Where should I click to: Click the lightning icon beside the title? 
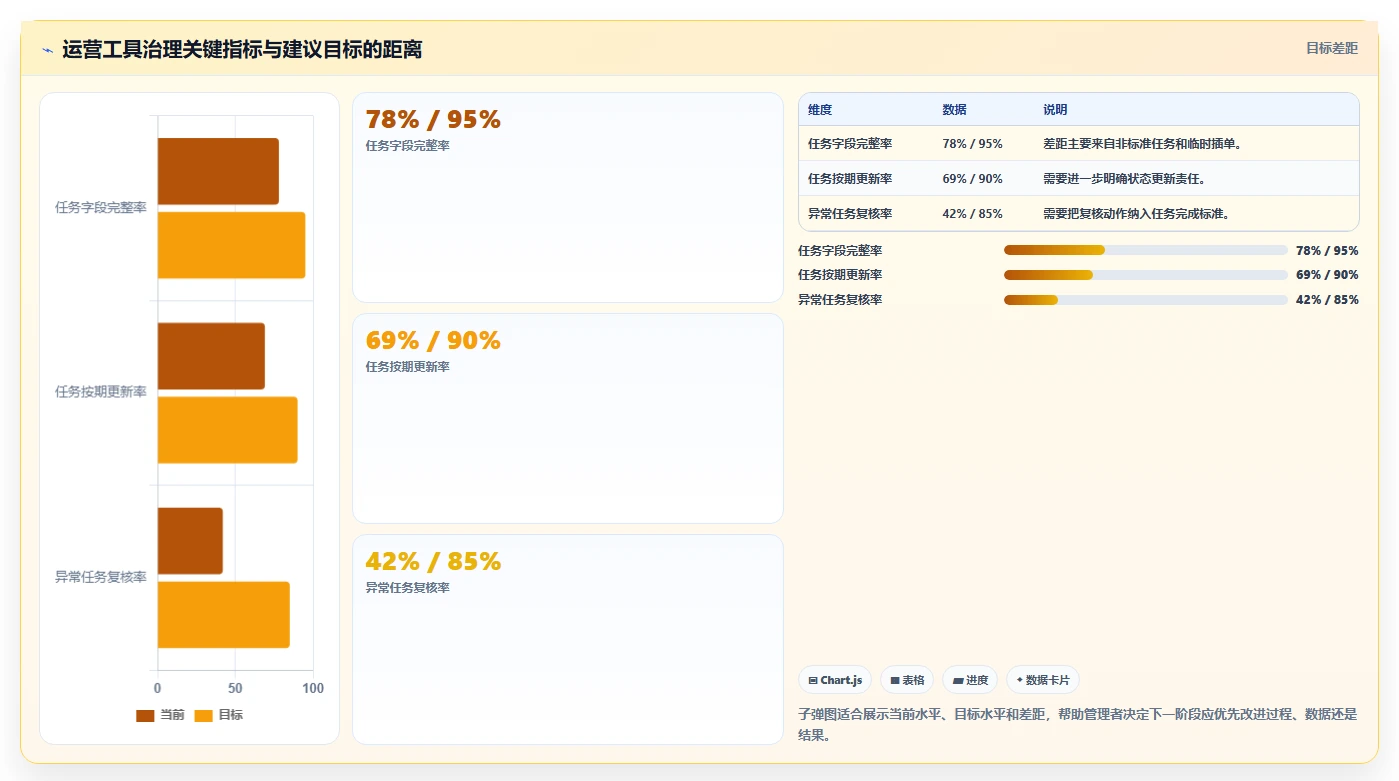47,50
